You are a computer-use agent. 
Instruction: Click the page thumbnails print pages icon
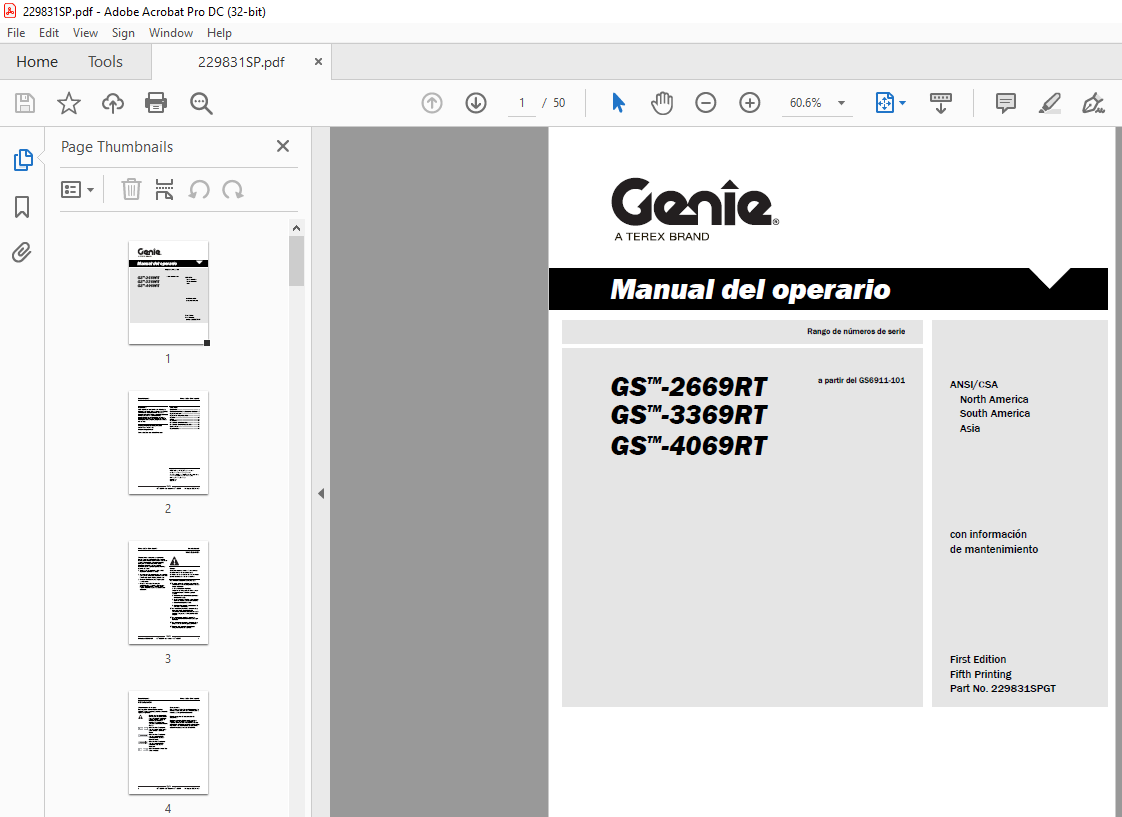pyautogui.click(x=165, y=190)
